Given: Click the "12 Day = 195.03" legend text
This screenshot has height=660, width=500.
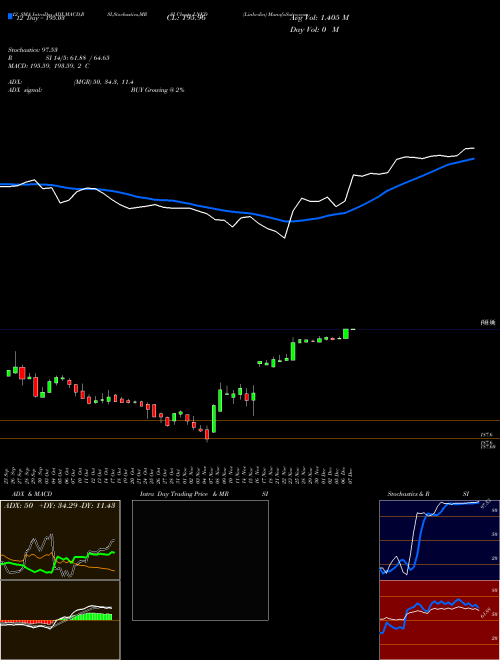Looking at the screenshot, I should [39, 18].
